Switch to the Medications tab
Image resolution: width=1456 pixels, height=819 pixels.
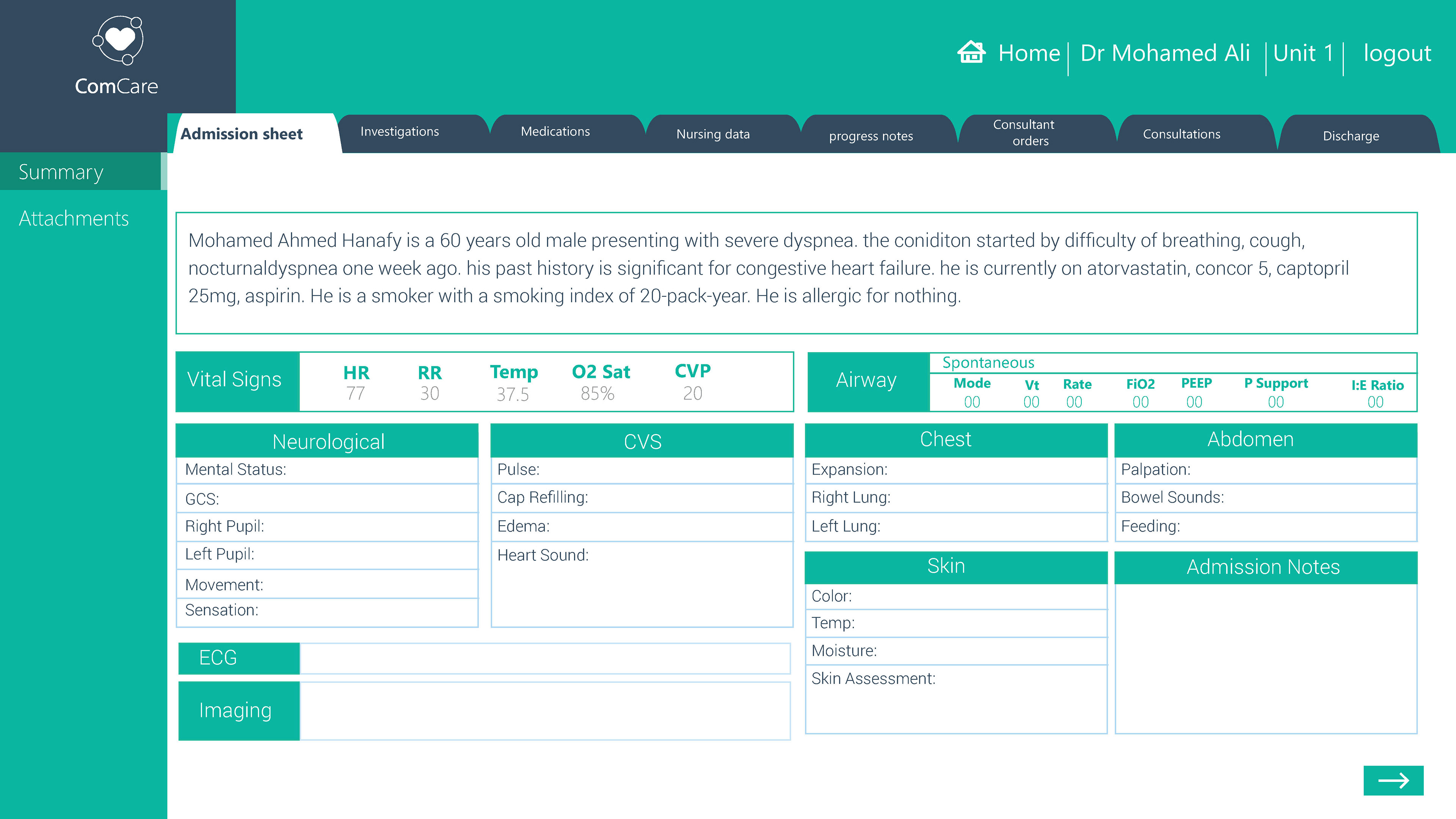pos(555,132)
